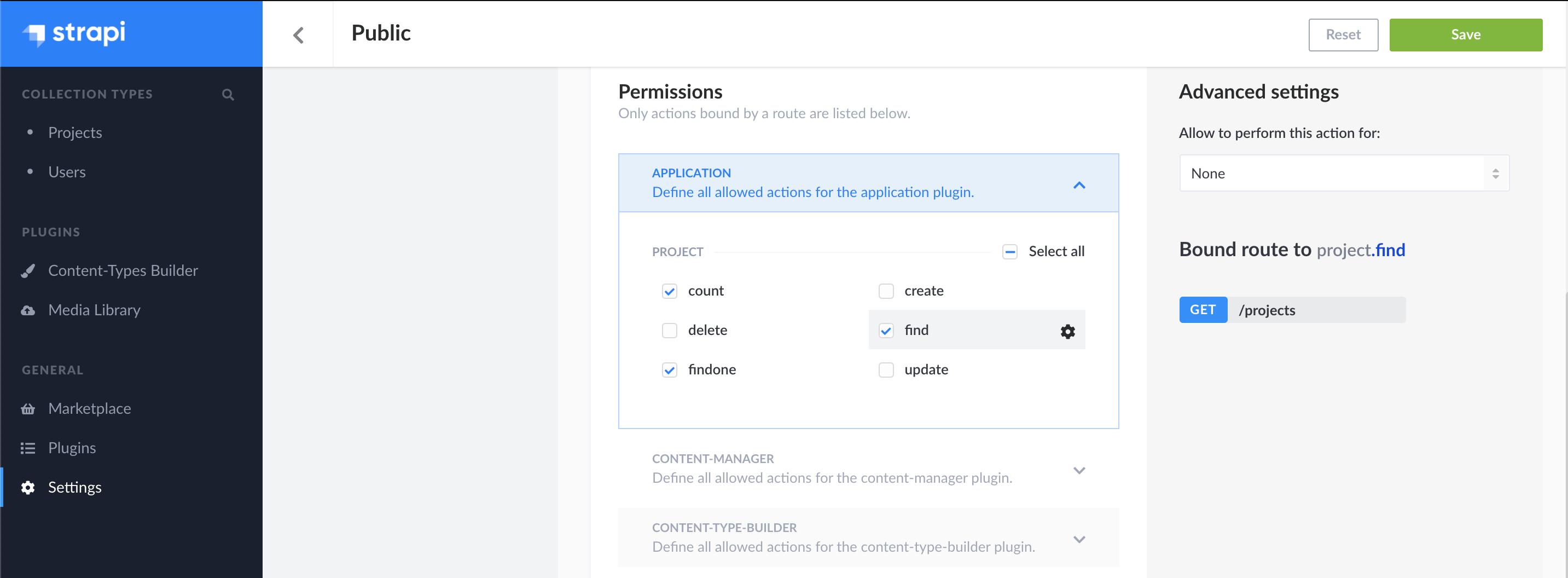Click the GET /projects bound route
The height and width of the screenshot is (578, 1568).
click(1292, 310)
